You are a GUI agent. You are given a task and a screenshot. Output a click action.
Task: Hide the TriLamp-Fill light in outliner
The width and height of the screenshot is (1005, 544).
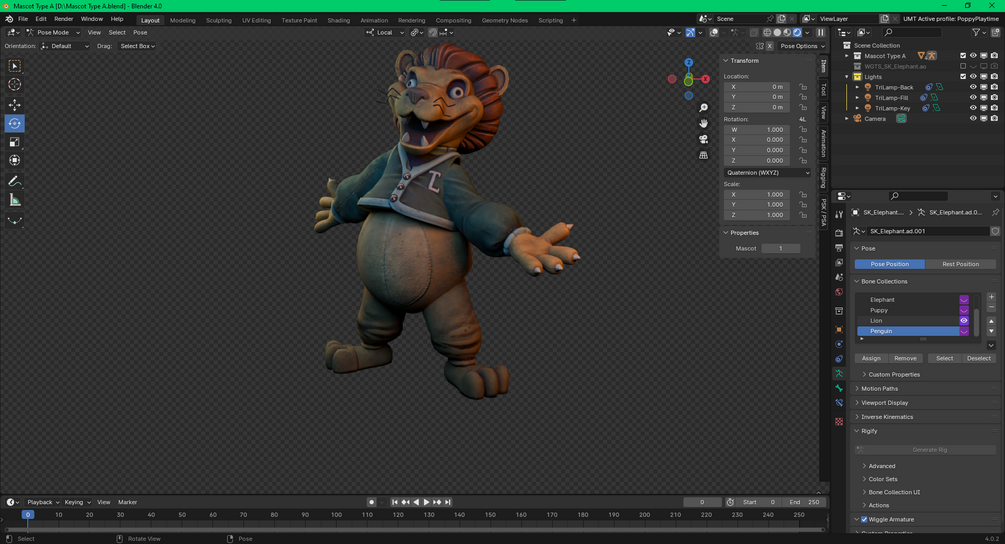(x=973, y=97)
